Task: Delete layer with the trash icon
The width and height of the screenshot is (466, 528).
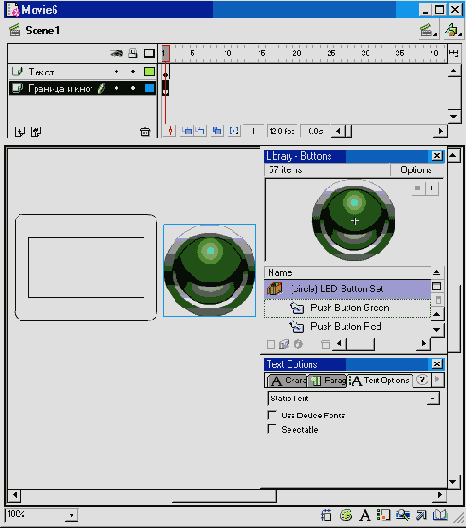Action: 145,132
